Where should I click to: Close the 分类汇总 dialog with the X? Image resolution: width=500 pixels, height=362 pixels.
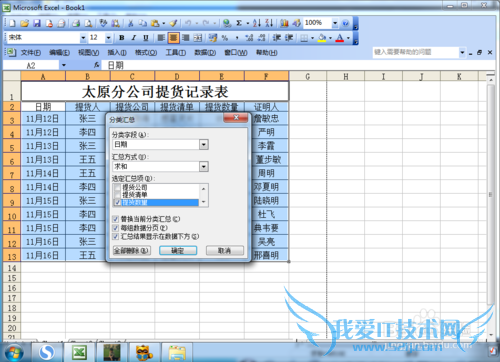[x=236, y=117]
